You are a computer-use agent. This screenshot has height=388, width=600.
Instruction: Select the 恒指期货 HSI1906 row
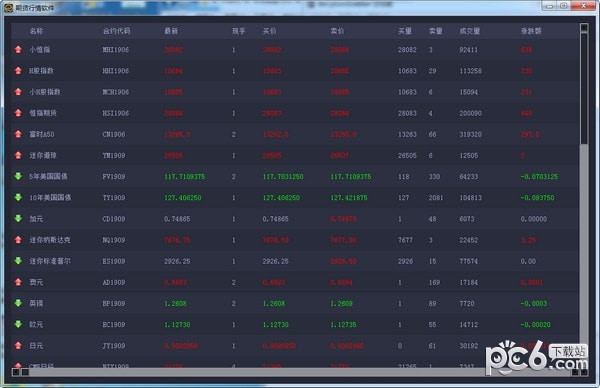295,113
